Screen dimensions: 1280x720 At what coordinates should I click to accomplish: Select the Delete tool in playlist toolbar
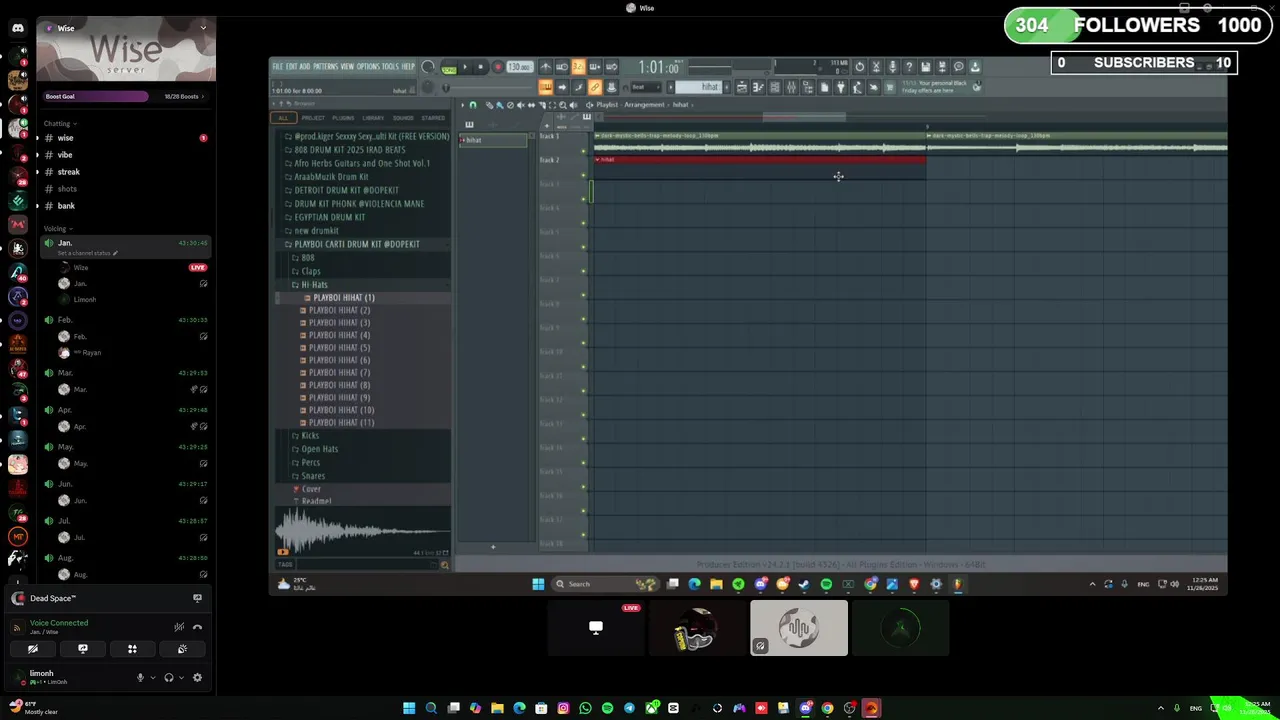coord(510,105)
